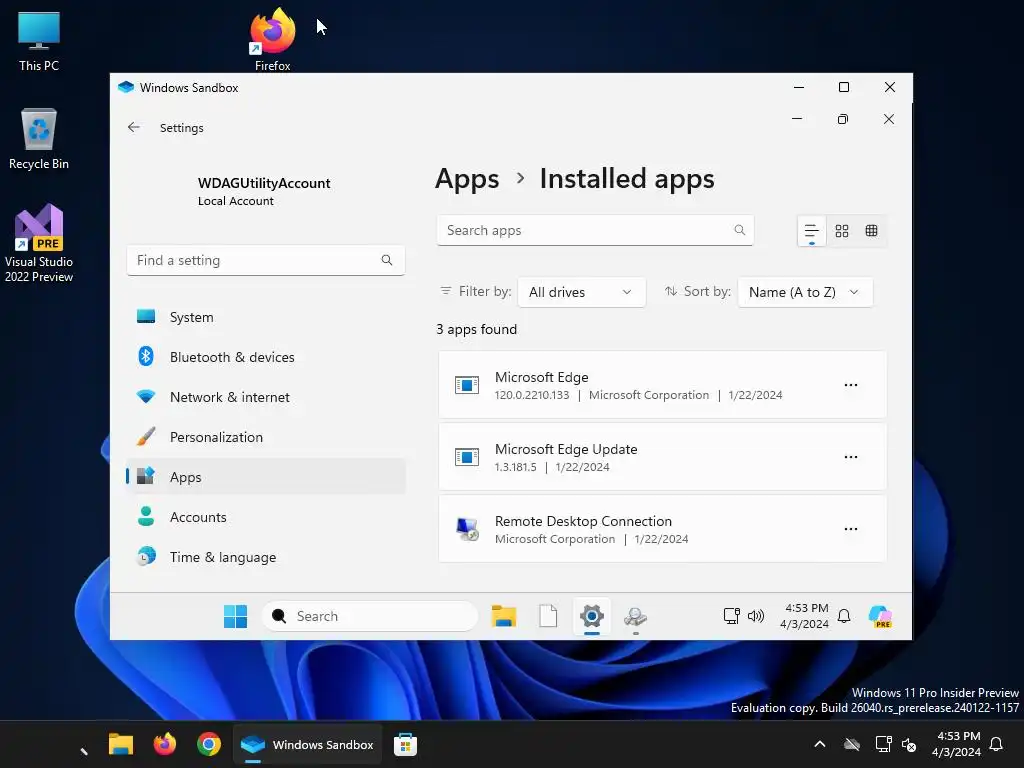
Task: Open sandbox Start menu Windows logo
Action: [235, 616]
